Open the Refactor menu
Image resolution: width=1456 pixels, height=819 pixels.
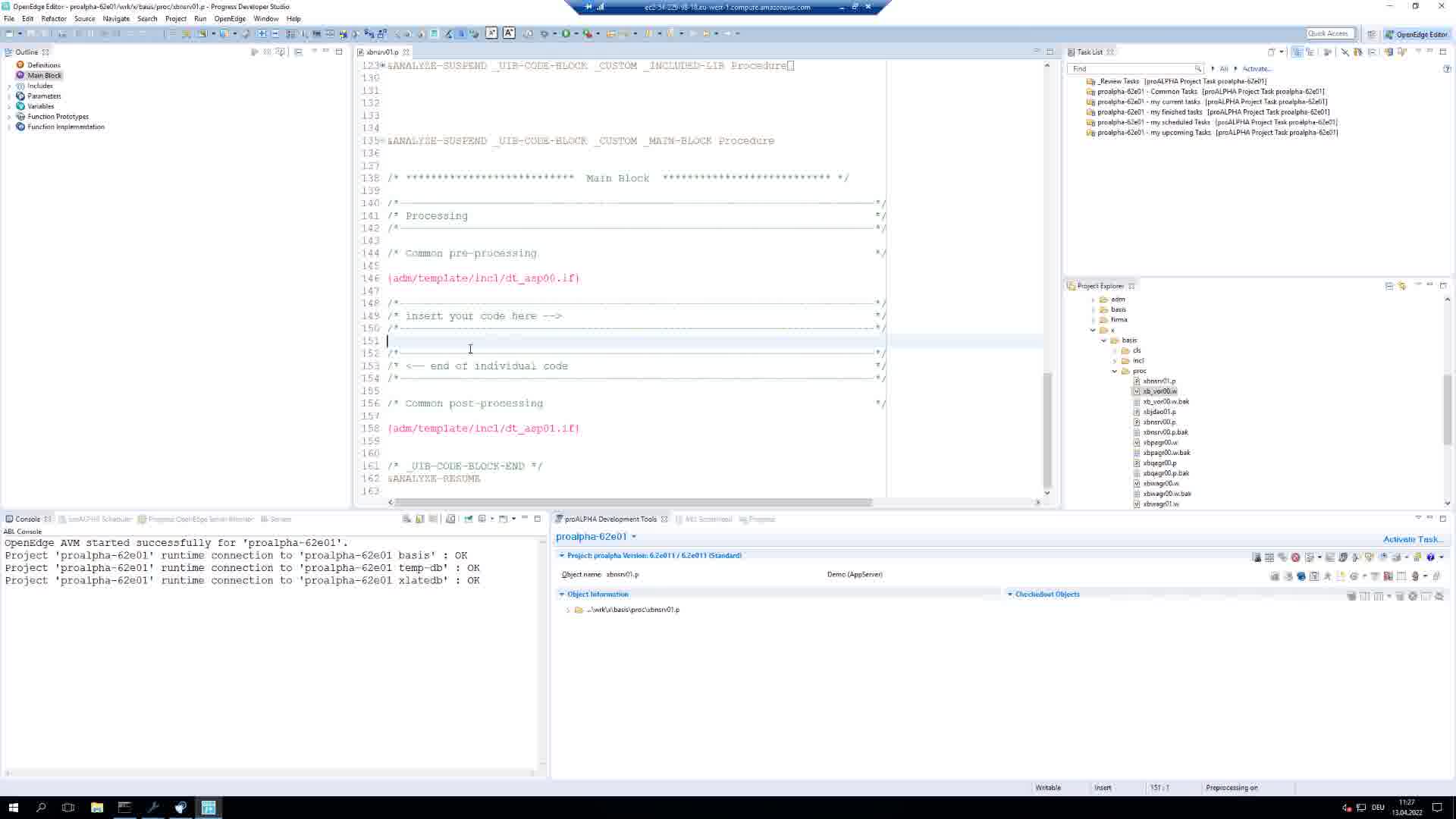[x=54, y=18]
